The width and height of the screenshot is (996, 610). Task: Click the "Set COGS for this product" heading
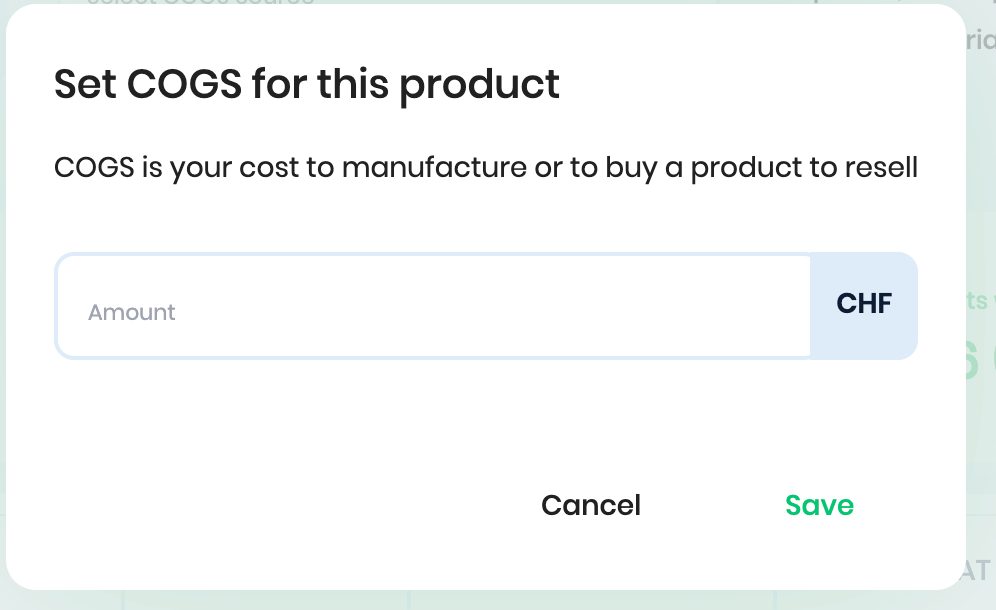(306, 84)
